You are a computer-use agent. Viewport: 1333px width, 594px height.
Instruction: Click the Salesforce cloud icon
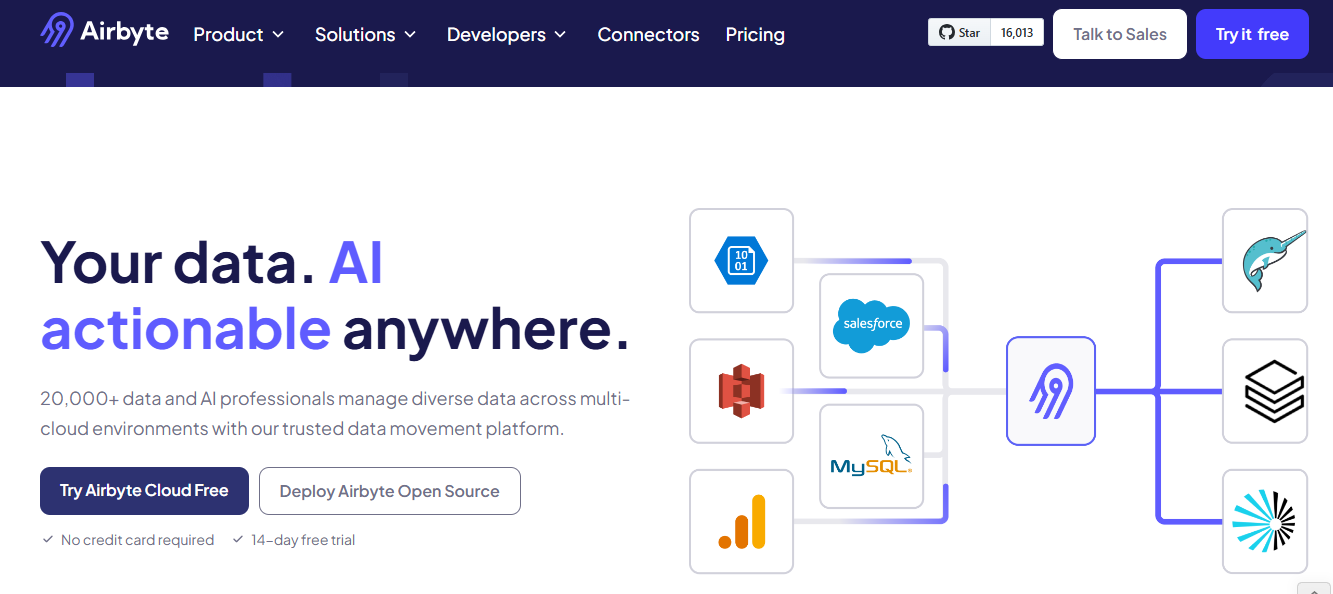click(872, 326)
